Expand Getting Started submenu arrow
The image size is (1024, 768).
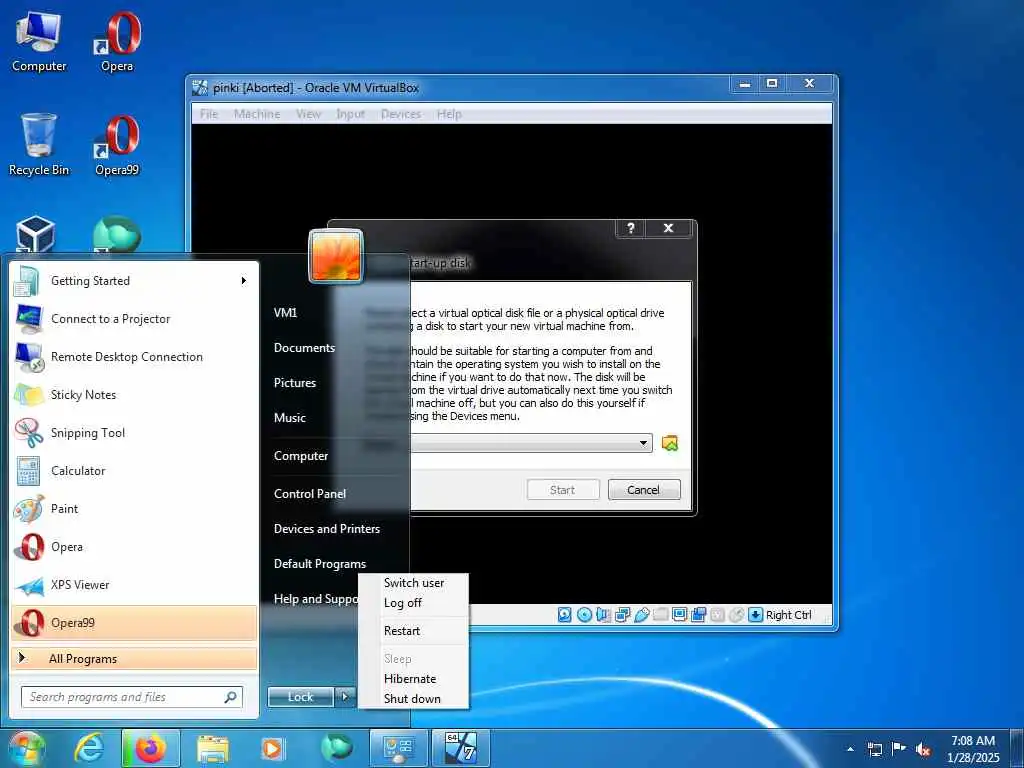click(244, 281)
